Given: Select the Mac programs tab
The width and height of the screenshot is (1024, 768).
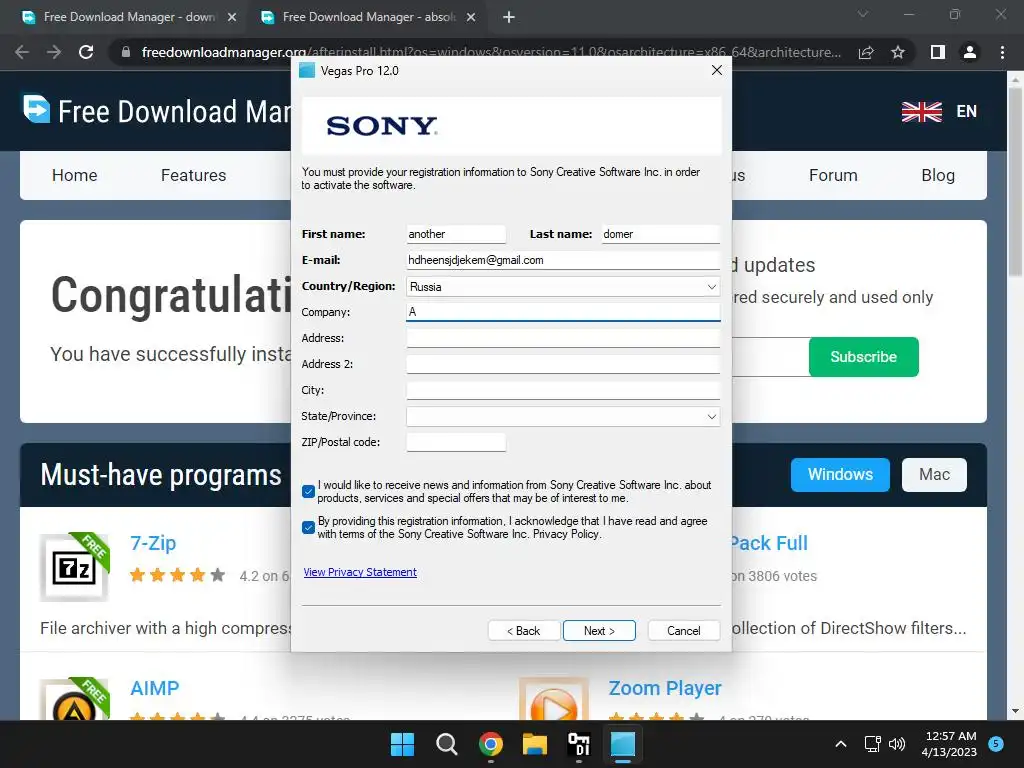Looking at the screenshot, I should tap(934, 475).
